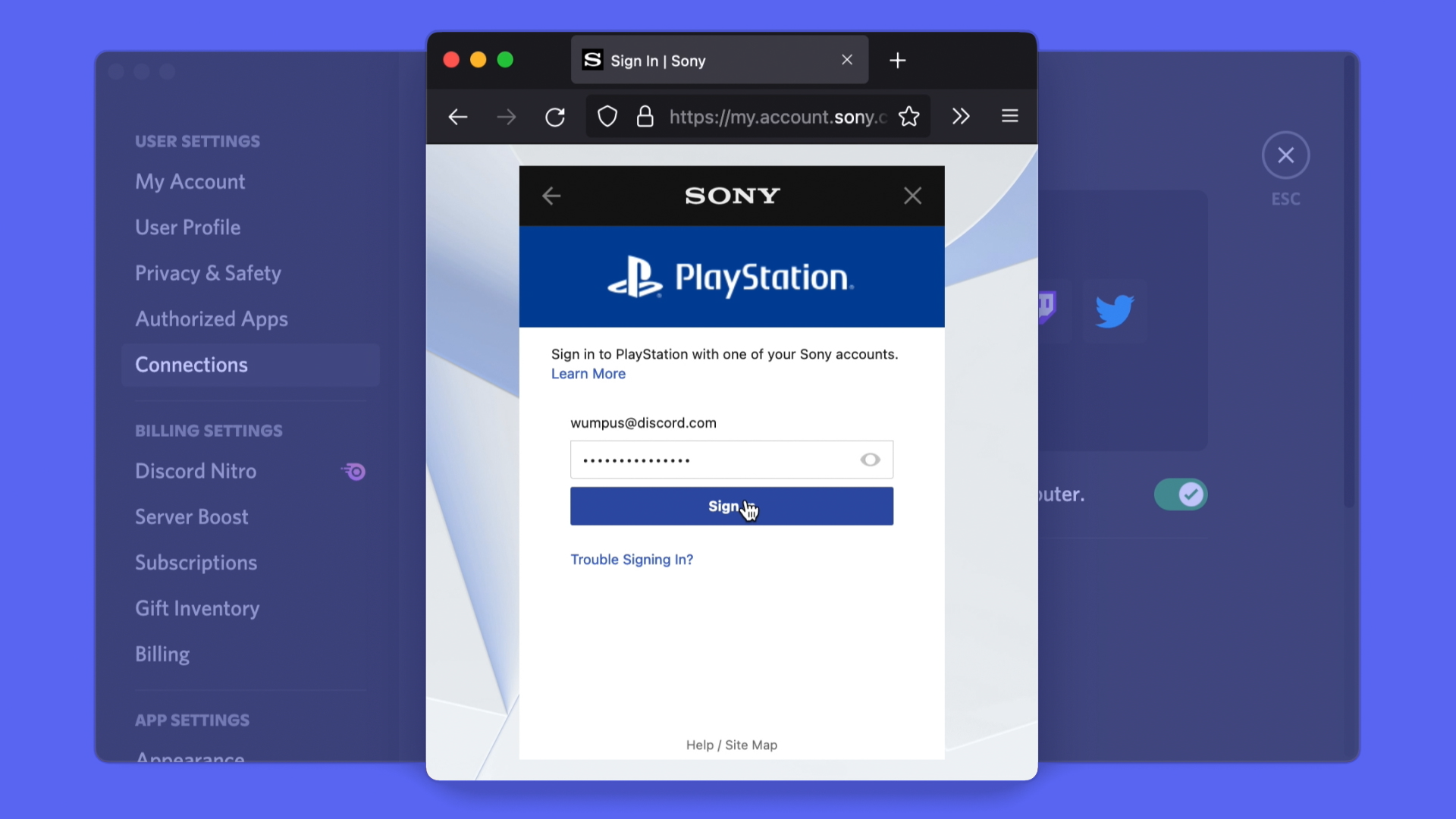Expand the User Settings section

197,141
